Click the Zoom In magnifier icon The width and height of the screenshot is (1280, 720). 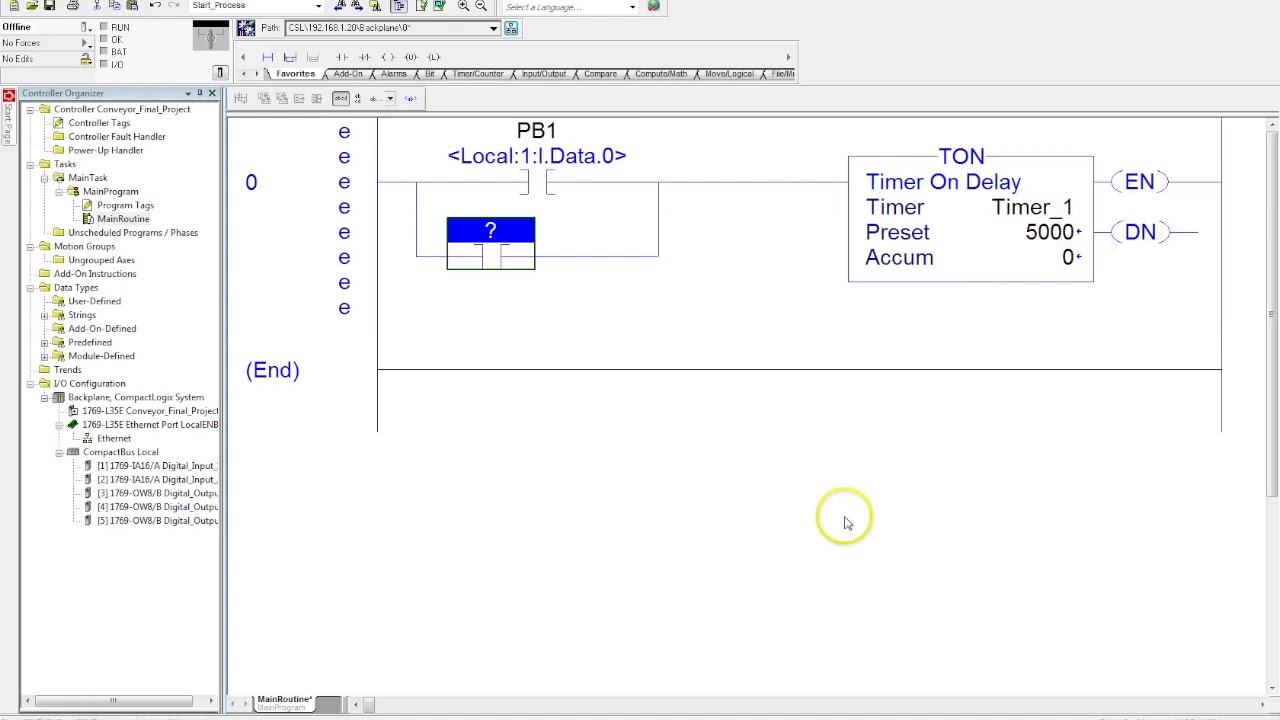click(463, 6)
